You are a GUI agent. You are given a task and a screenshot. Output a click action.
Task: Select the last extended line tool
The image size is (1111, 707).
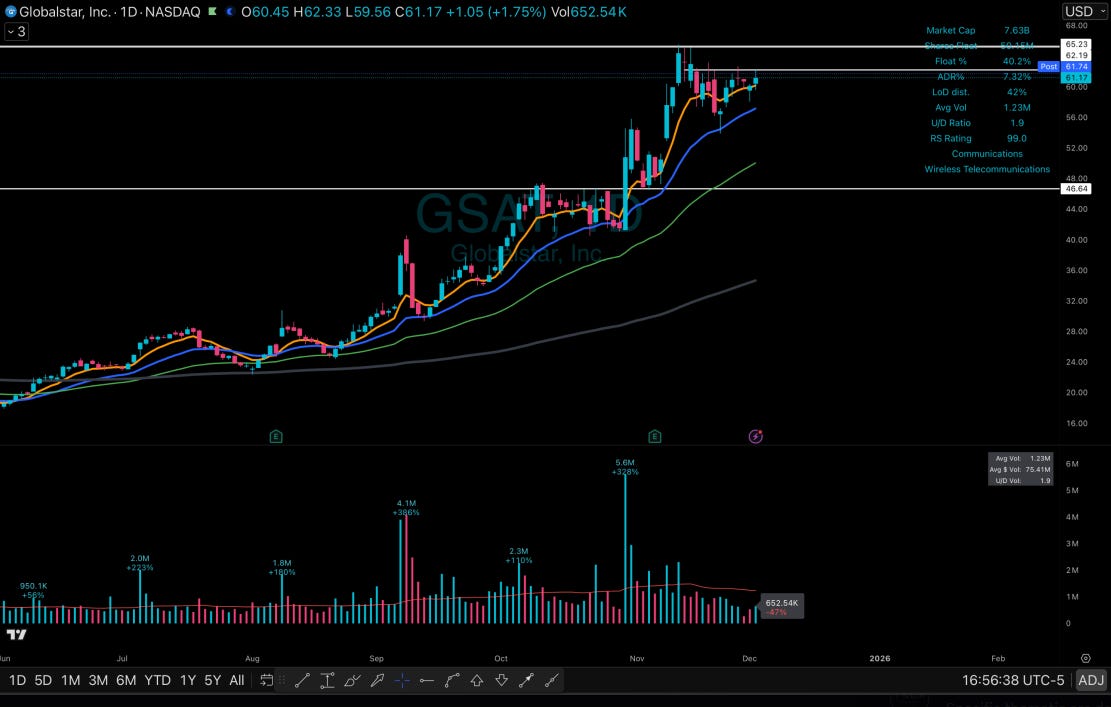pos(551,680)
